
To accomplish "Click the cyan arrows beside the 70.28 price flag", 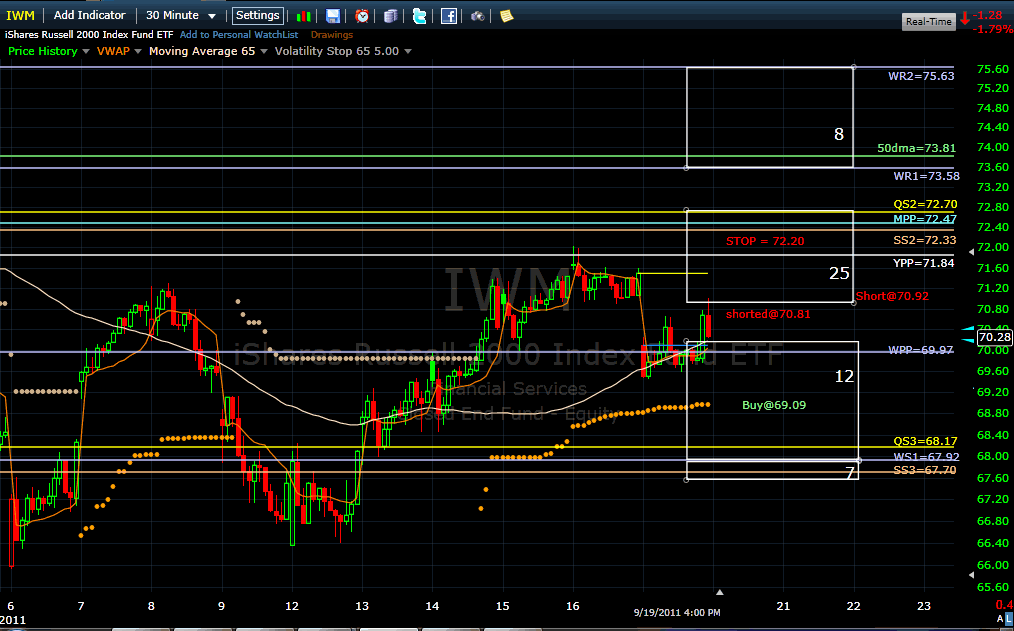I will [x=968, y=335].
